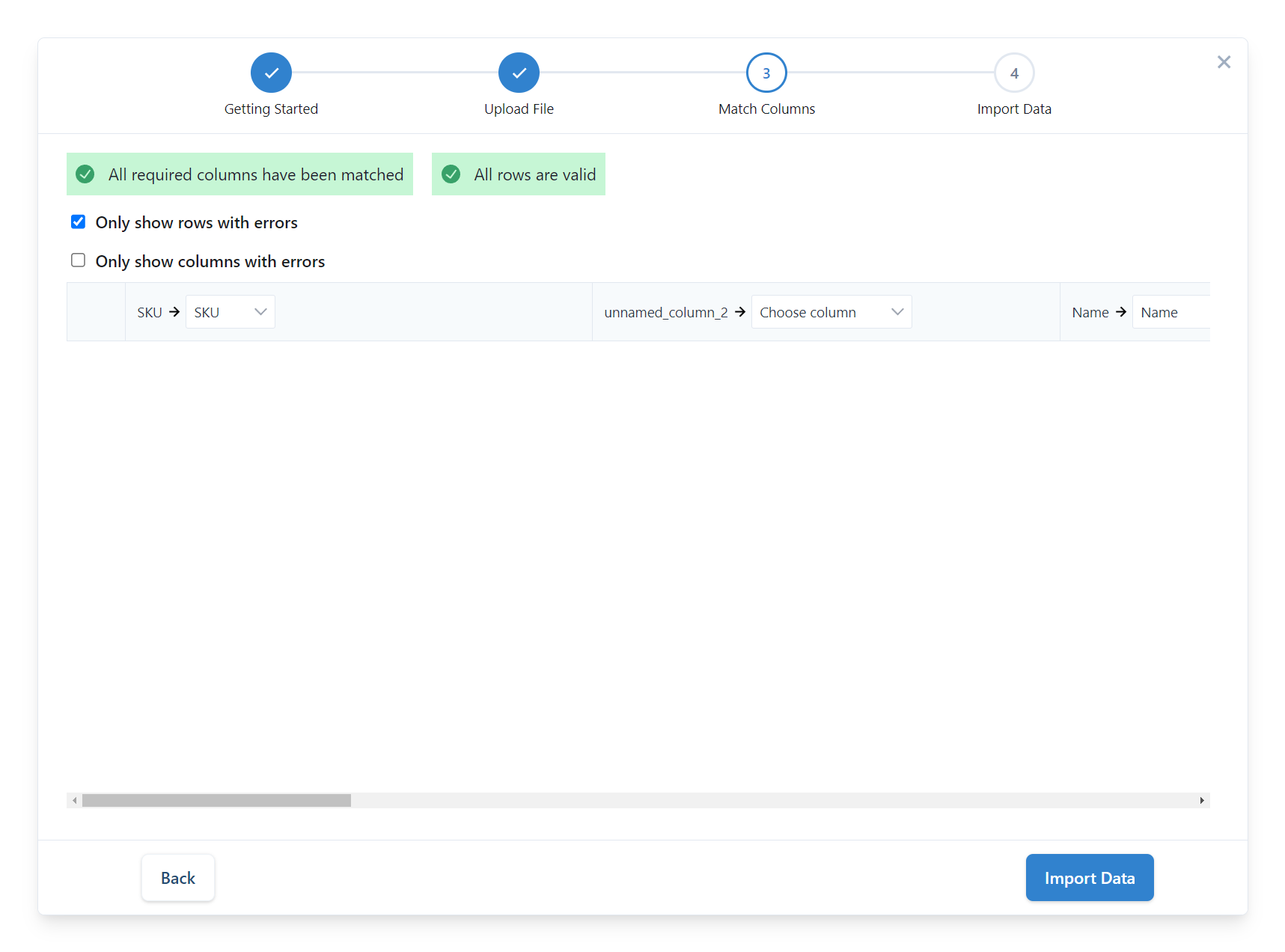Open 'Choose column' dropdown for unnamed_column_2
Screen dimensions: 1285x952
pos(831,312)
